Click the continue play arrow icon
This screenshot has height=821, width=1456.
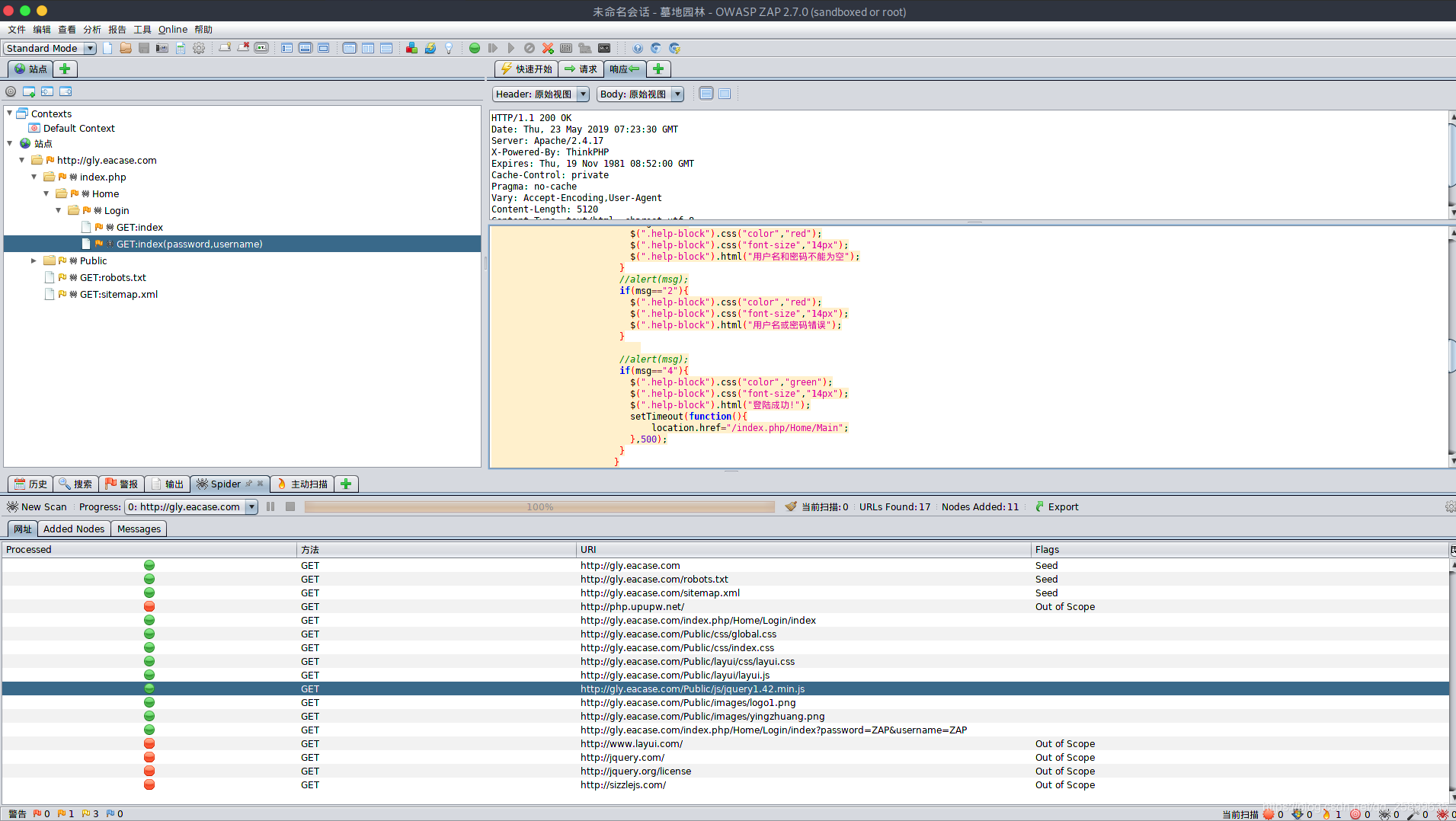[511, 48]
